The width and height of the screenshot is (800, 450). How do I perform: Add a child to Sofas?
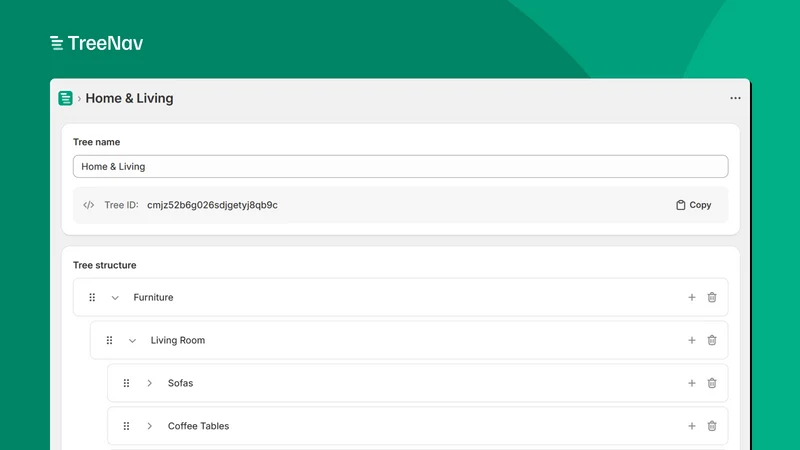692,383
